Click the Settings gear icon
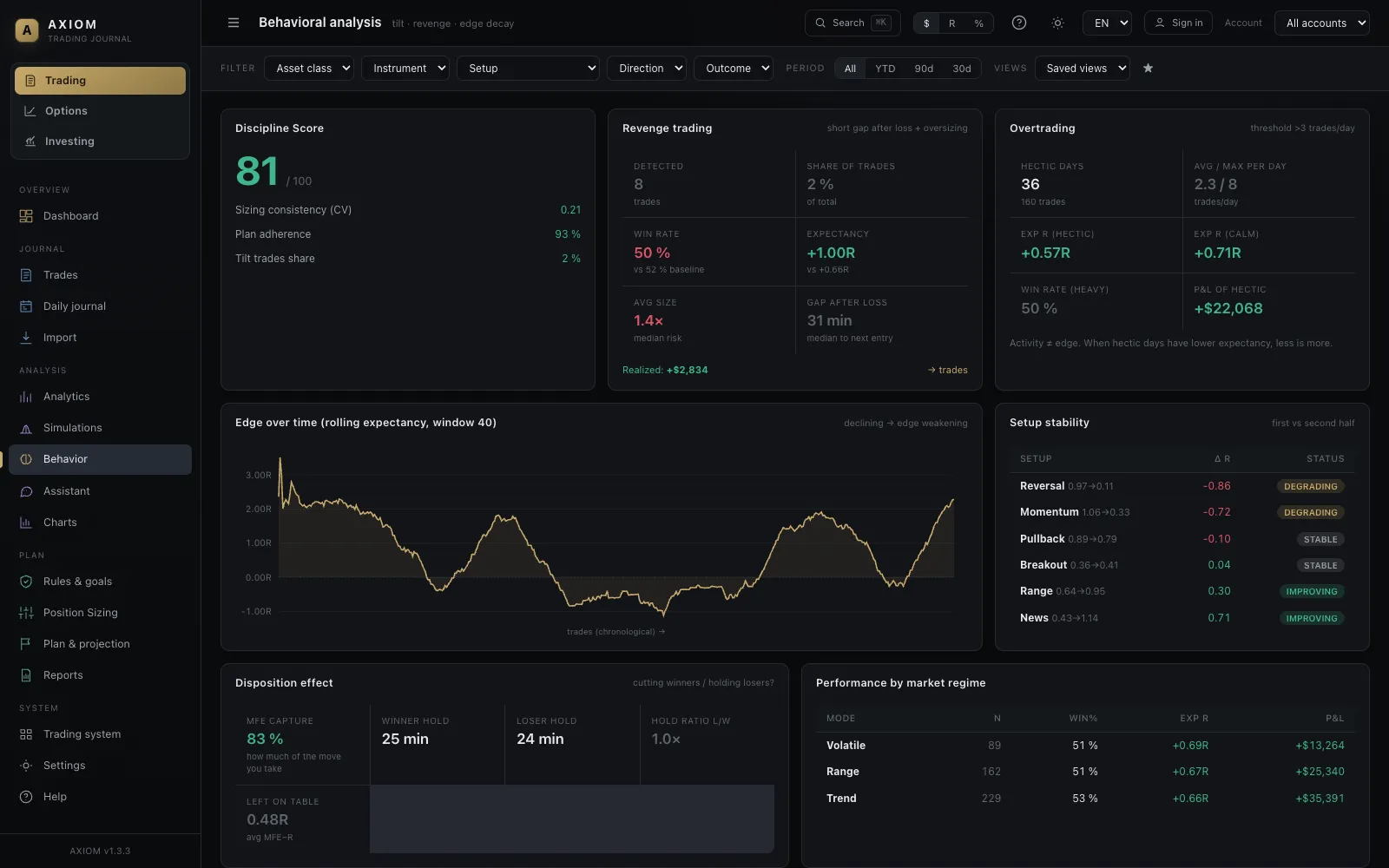1389x868 pixels. pyautogui.click(x=26, y=766)
